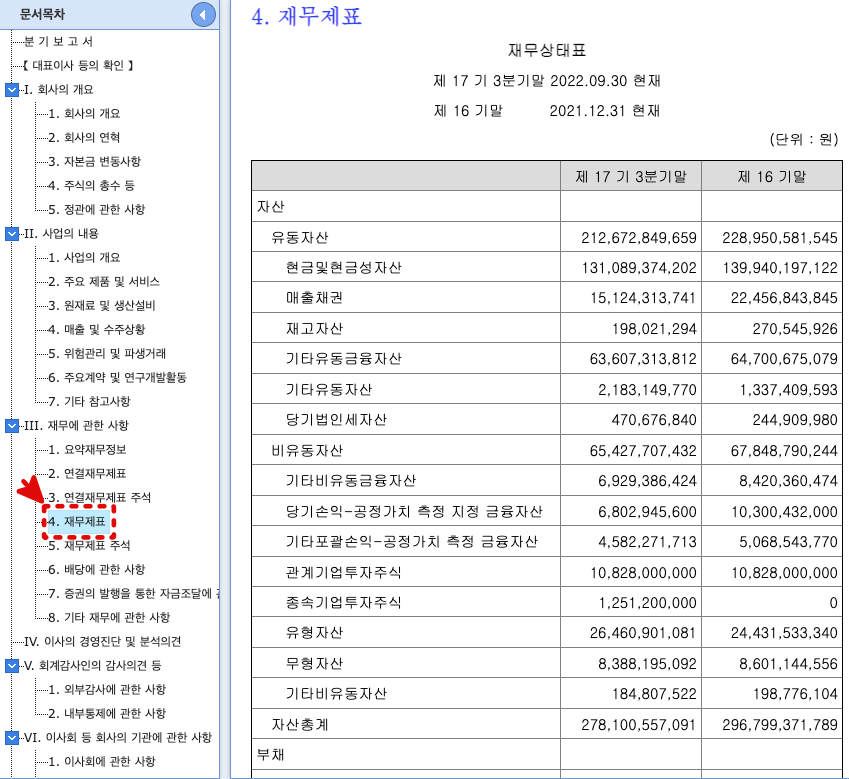This screenshot has width=849, height=779.
Task: Collapse the VI. 이사회 등 회사의 기관 section
Action: [x=12, y=738]
